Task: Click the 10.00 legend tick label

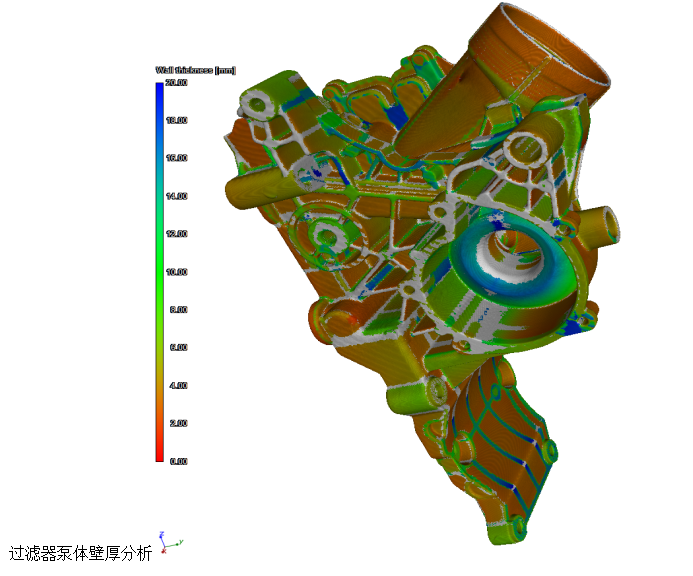Action: pyautogui.click(x=177, y=272)
